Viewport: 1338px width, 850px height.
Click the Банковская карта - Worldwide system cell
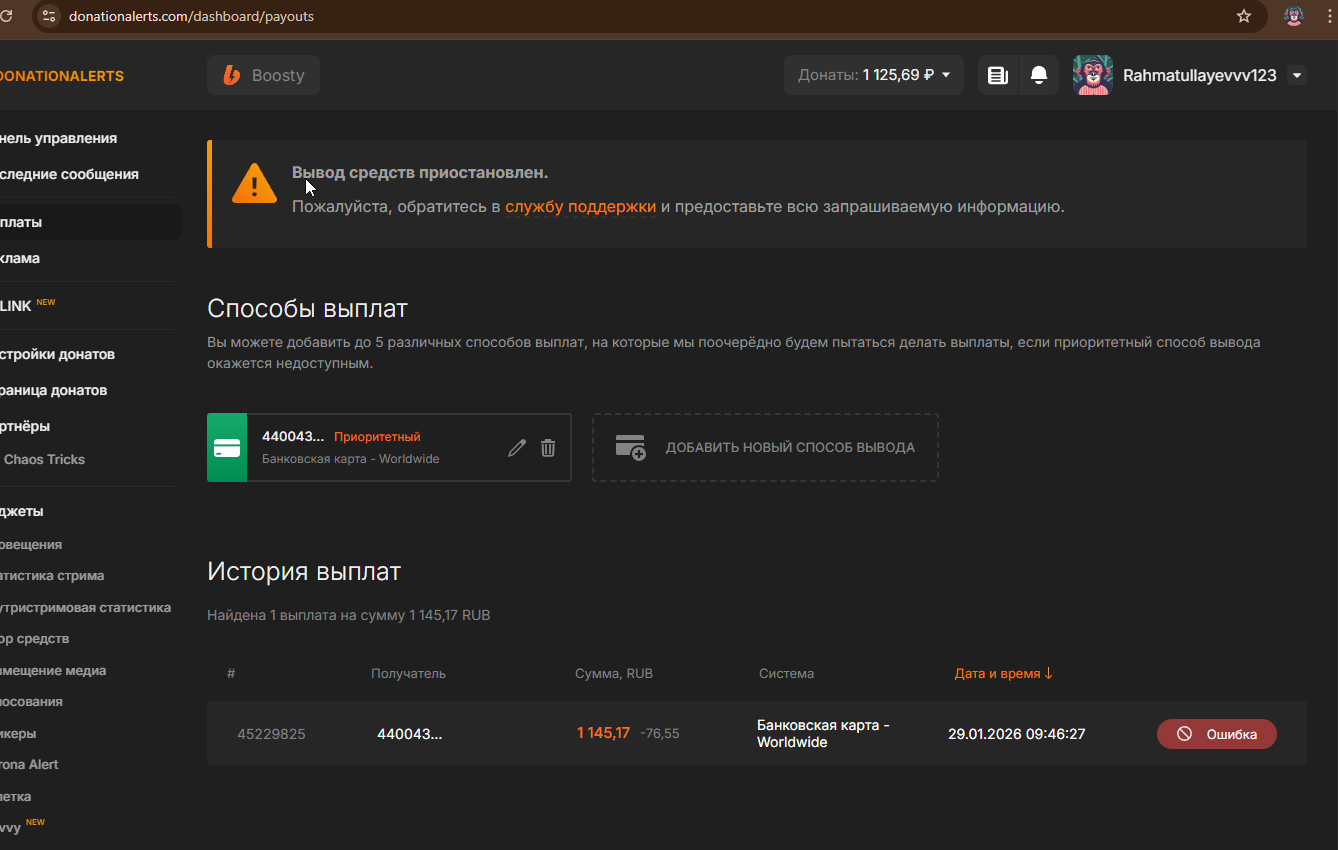pyautogui.click(x=823, y=734)
